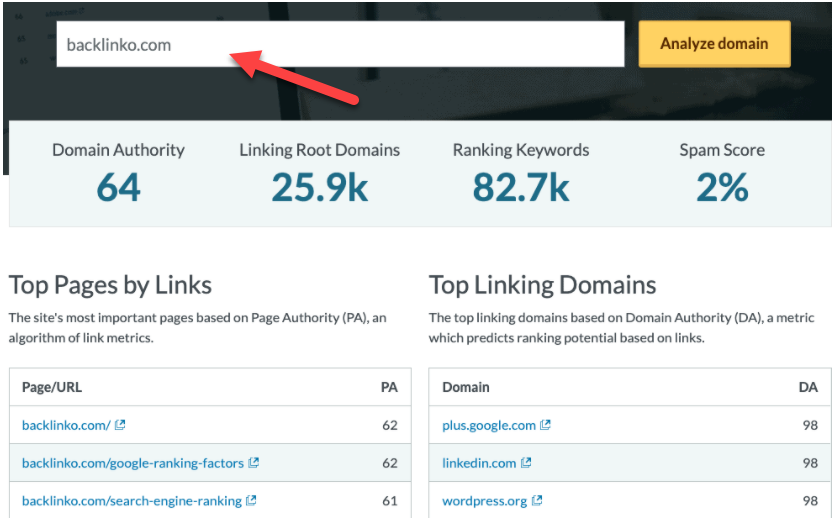The image size is (833, 518).
Task: Click the external link icon beside backlinko.com/
Action: coord(120,425)
